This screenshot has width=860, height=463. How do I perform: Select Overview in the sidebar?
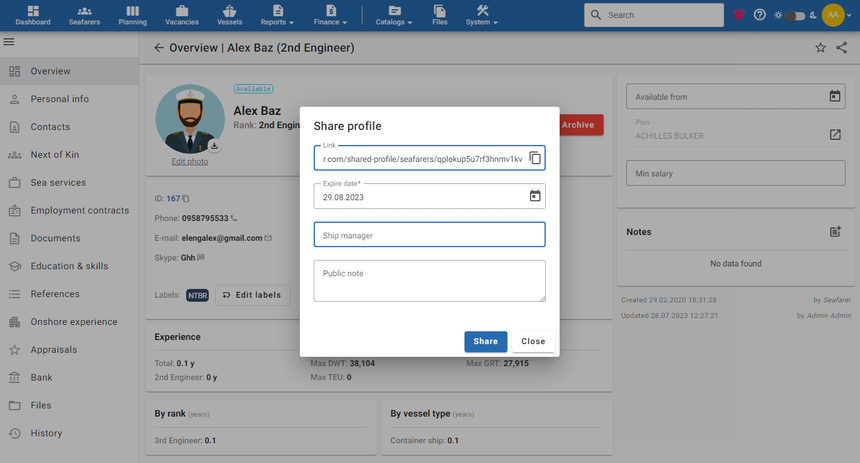coord(69,71)
